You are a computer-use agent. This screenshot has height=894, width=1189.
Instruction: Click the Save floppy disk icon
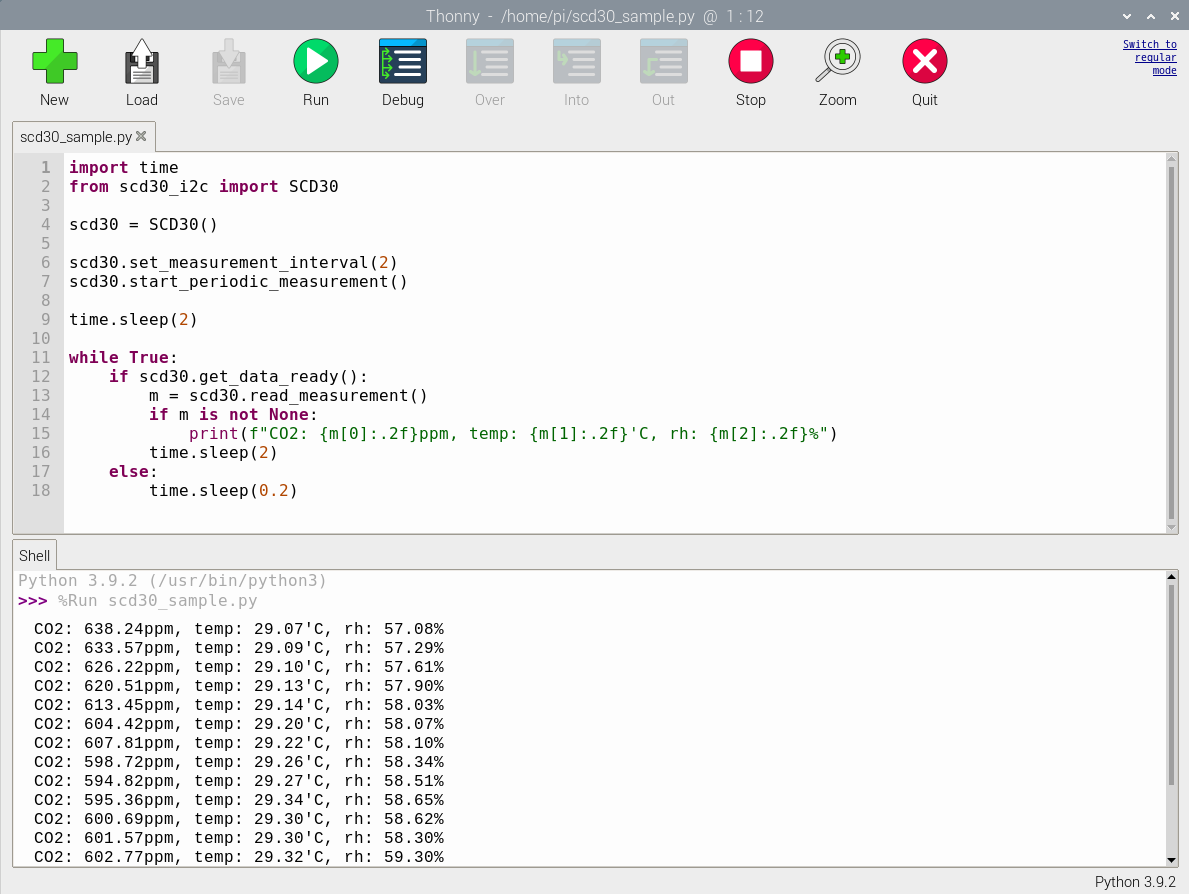click(x=228, y=62)
